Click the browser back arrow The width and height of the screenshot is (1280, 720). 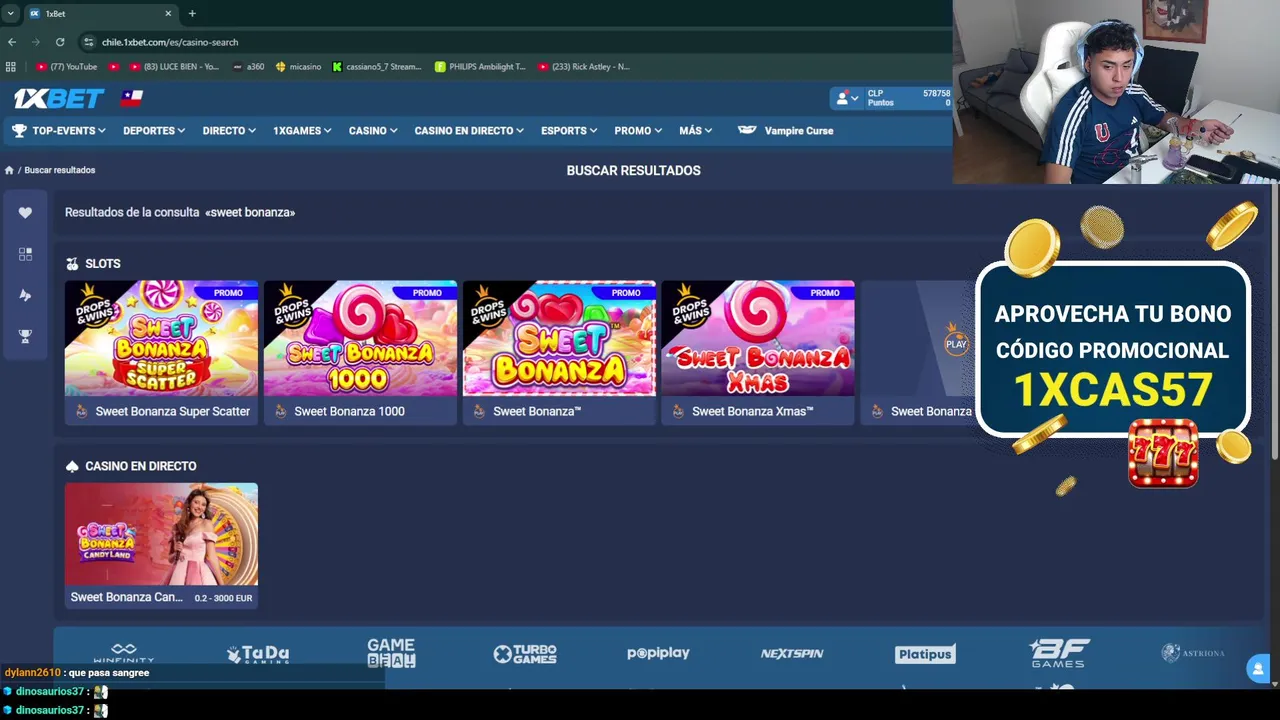point(12,42)
